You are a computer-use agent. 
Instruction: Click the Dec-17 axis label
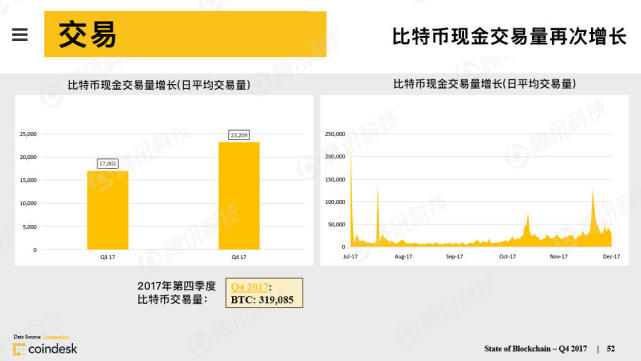611,257
